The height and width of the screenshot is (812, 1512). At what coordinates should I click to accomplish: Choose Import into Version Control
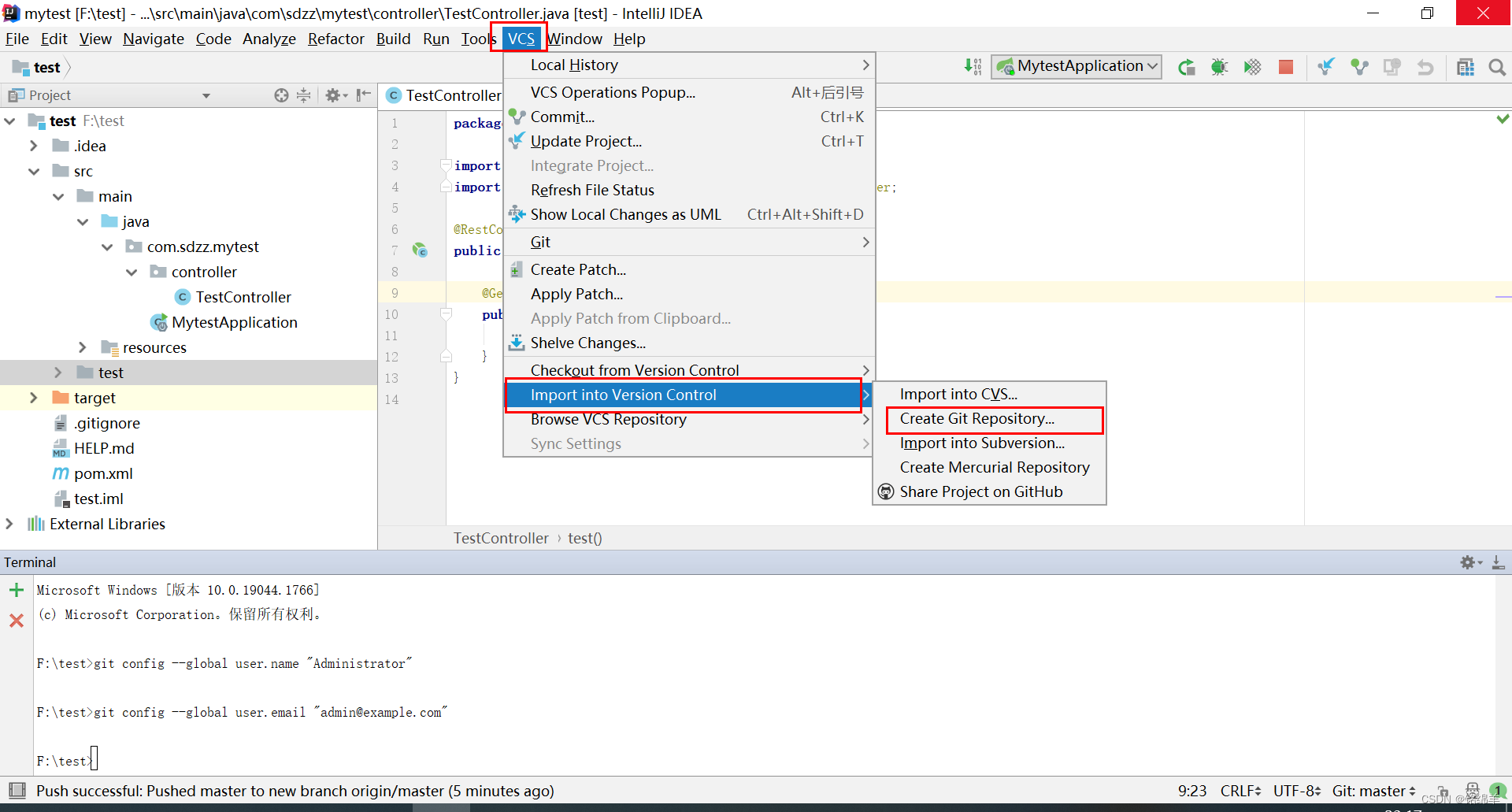point(689,395)
